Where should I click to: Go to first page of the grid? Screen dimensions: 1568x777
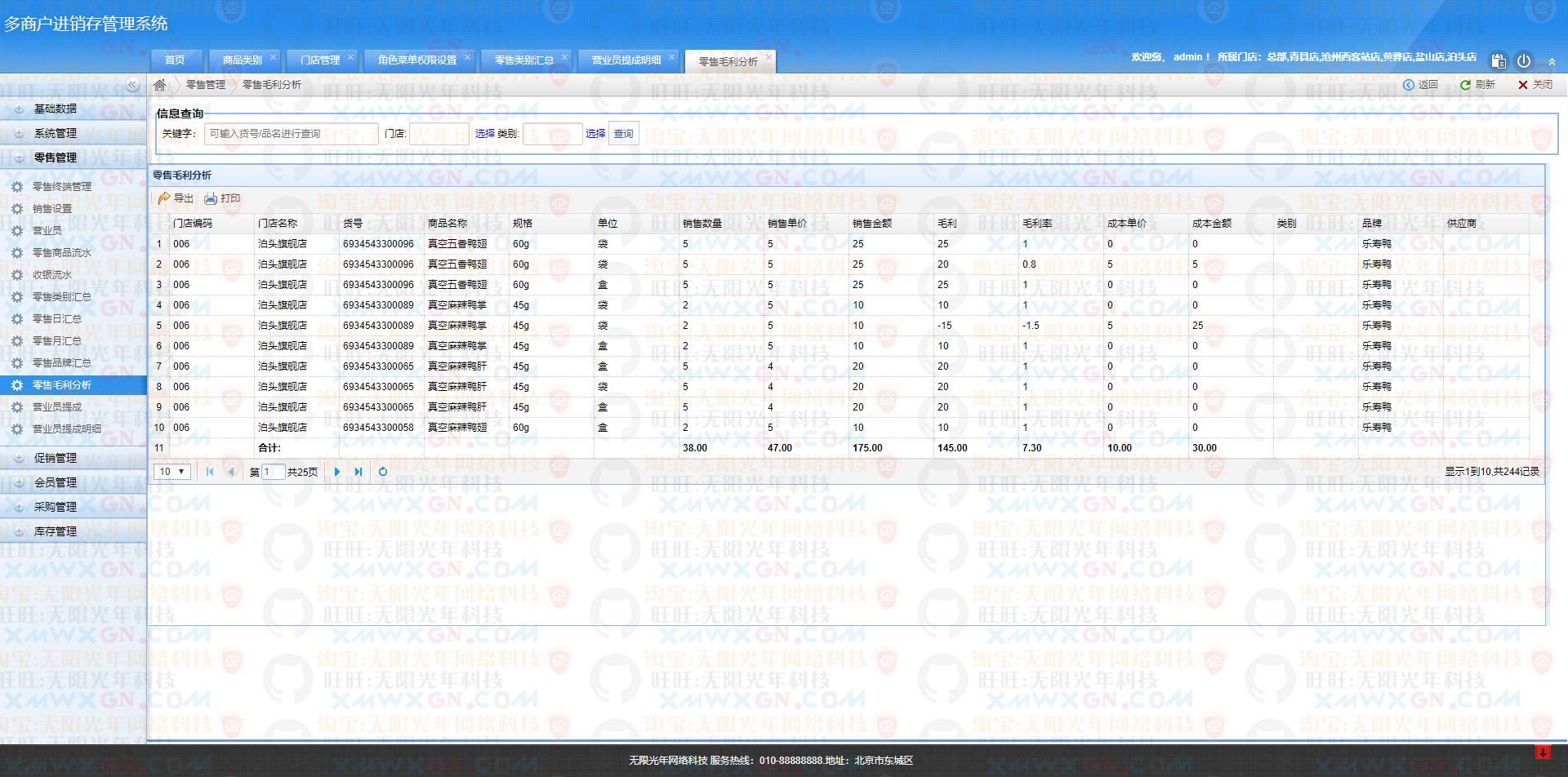tap(210, 472)
